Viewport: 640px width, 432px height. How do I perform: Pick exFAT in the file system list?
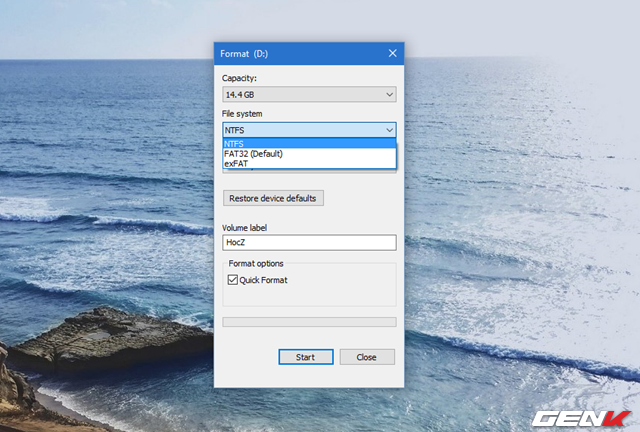point(309,163)
